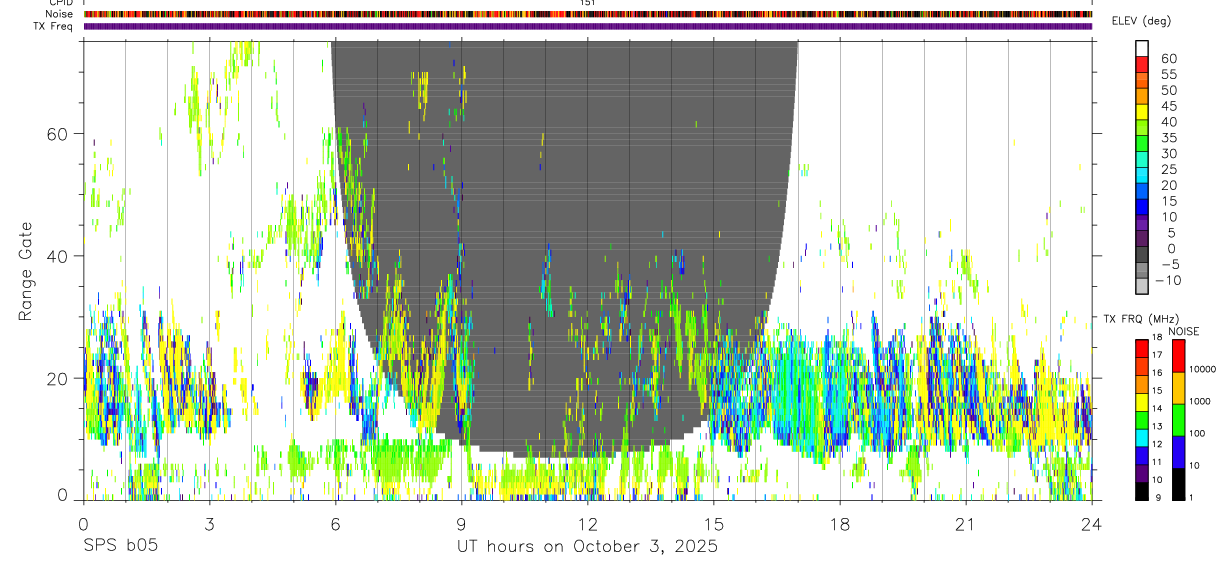The width and height of the screenshot is (1228, 567).
Task: Click the 'Noise' row label at top left
Action: (58, 14)
